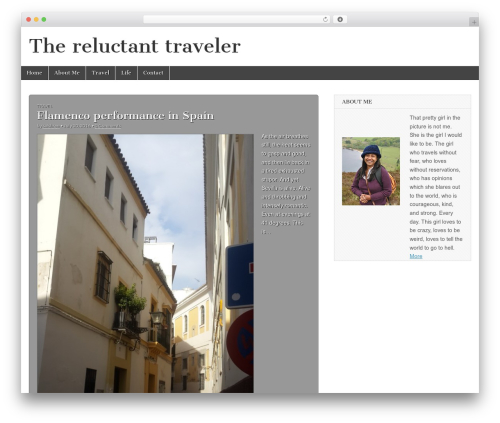The image size is (500, 423).
Task: Click the post author name link
Action: [51, 126]
